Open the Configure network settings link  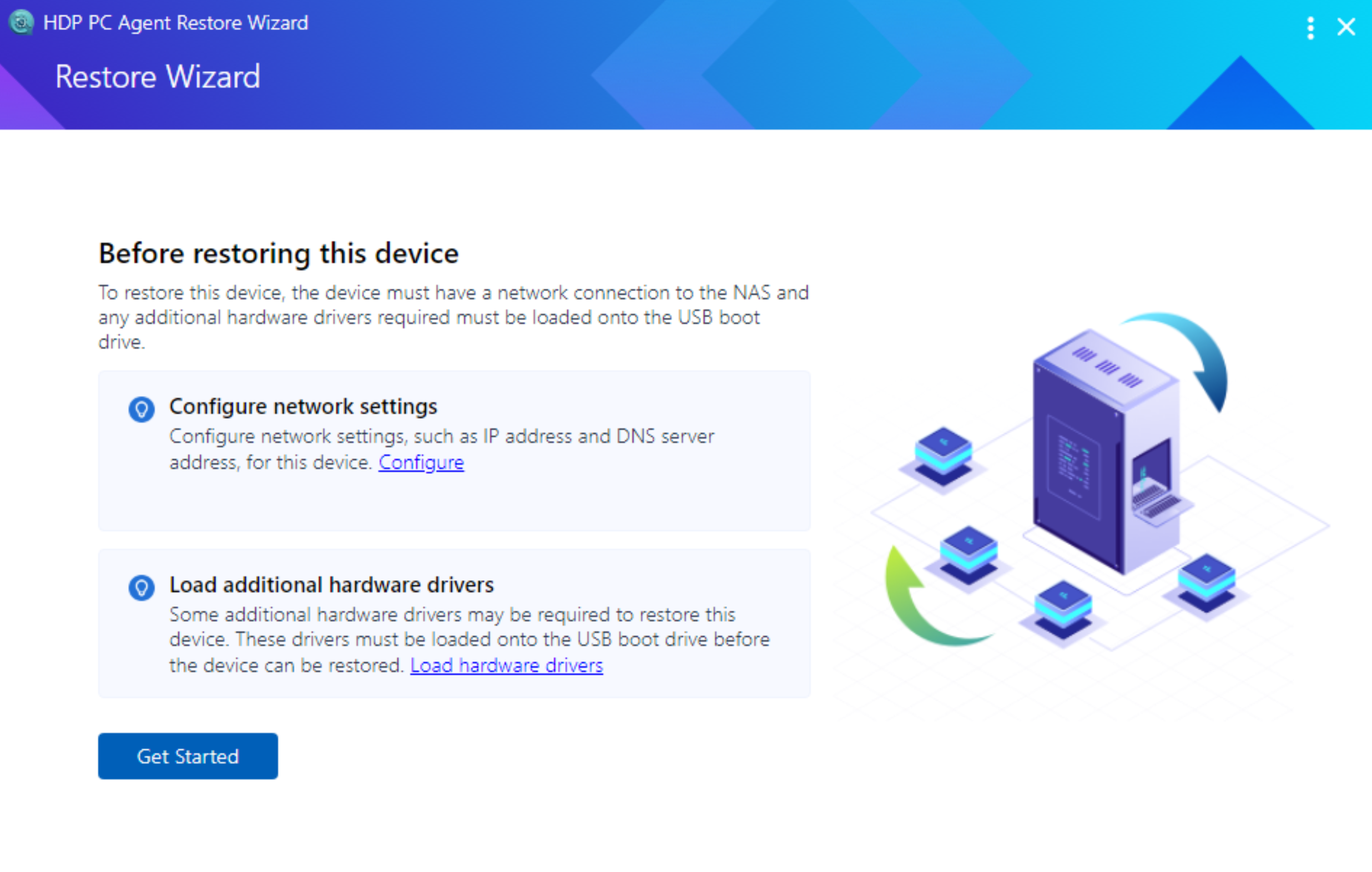(421, 462)
